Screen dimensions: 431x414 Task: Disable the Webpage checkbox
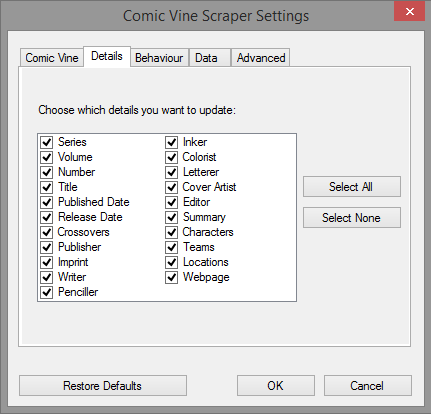(x=171, y=277)
